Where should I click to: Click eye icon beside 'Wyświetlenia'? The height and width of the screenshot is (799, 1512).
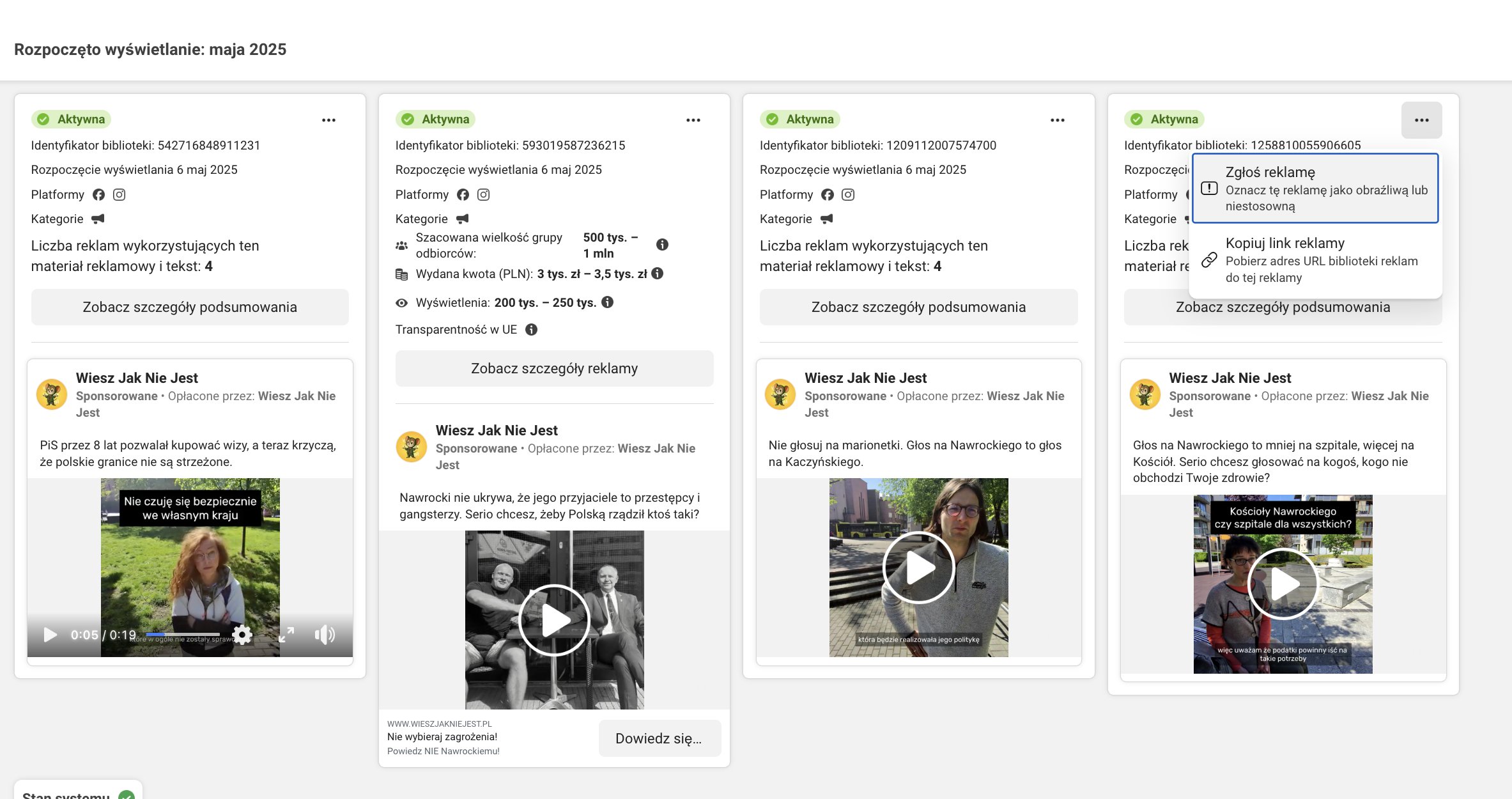point(401,303)
